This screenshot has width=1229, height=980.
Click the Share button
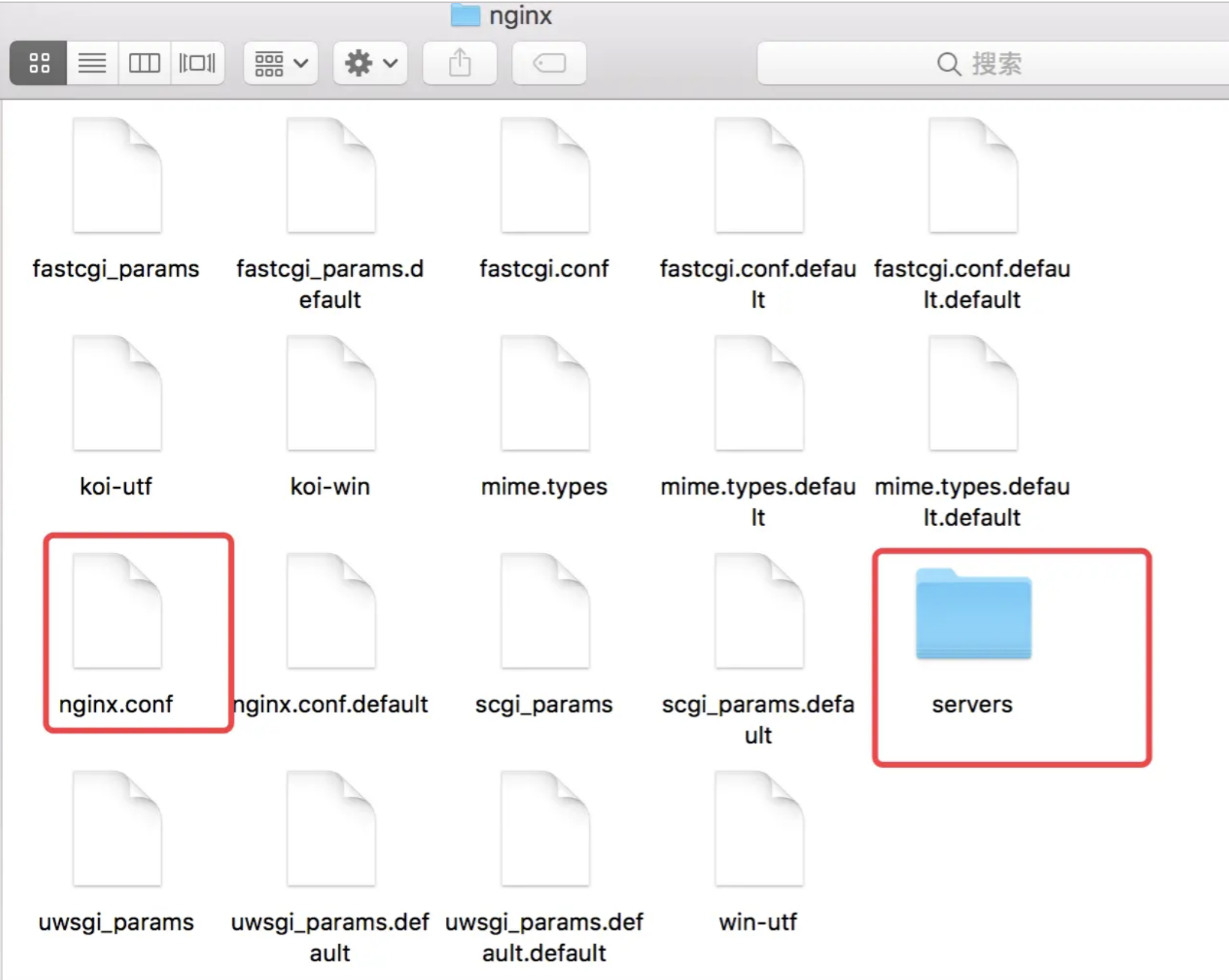[459, 63]
